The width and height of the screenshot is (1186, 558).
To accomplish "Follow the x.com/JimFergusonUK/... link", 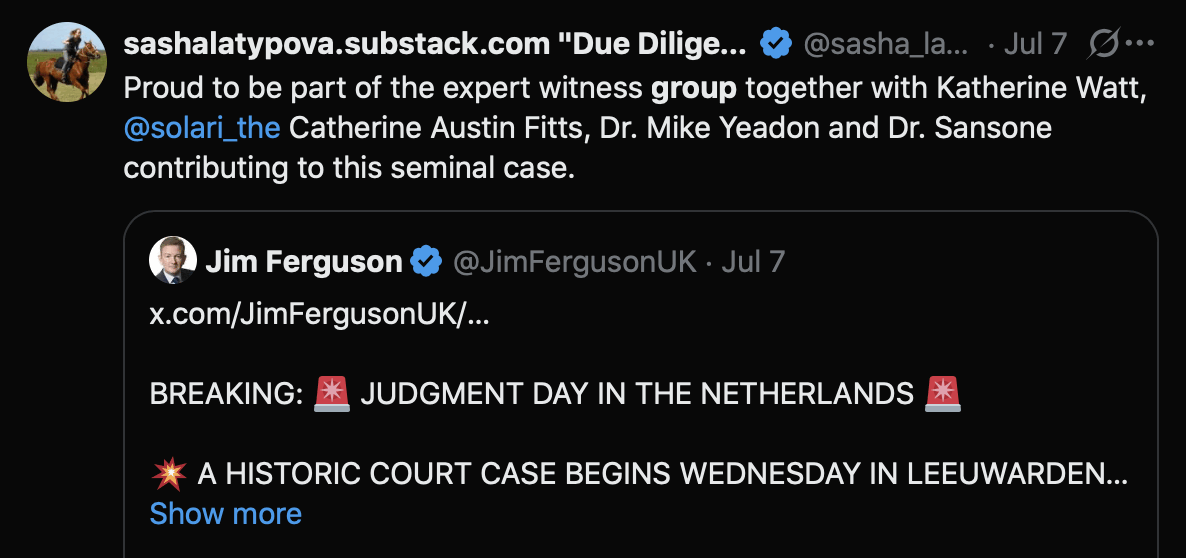I will click(x=320, y=314).
